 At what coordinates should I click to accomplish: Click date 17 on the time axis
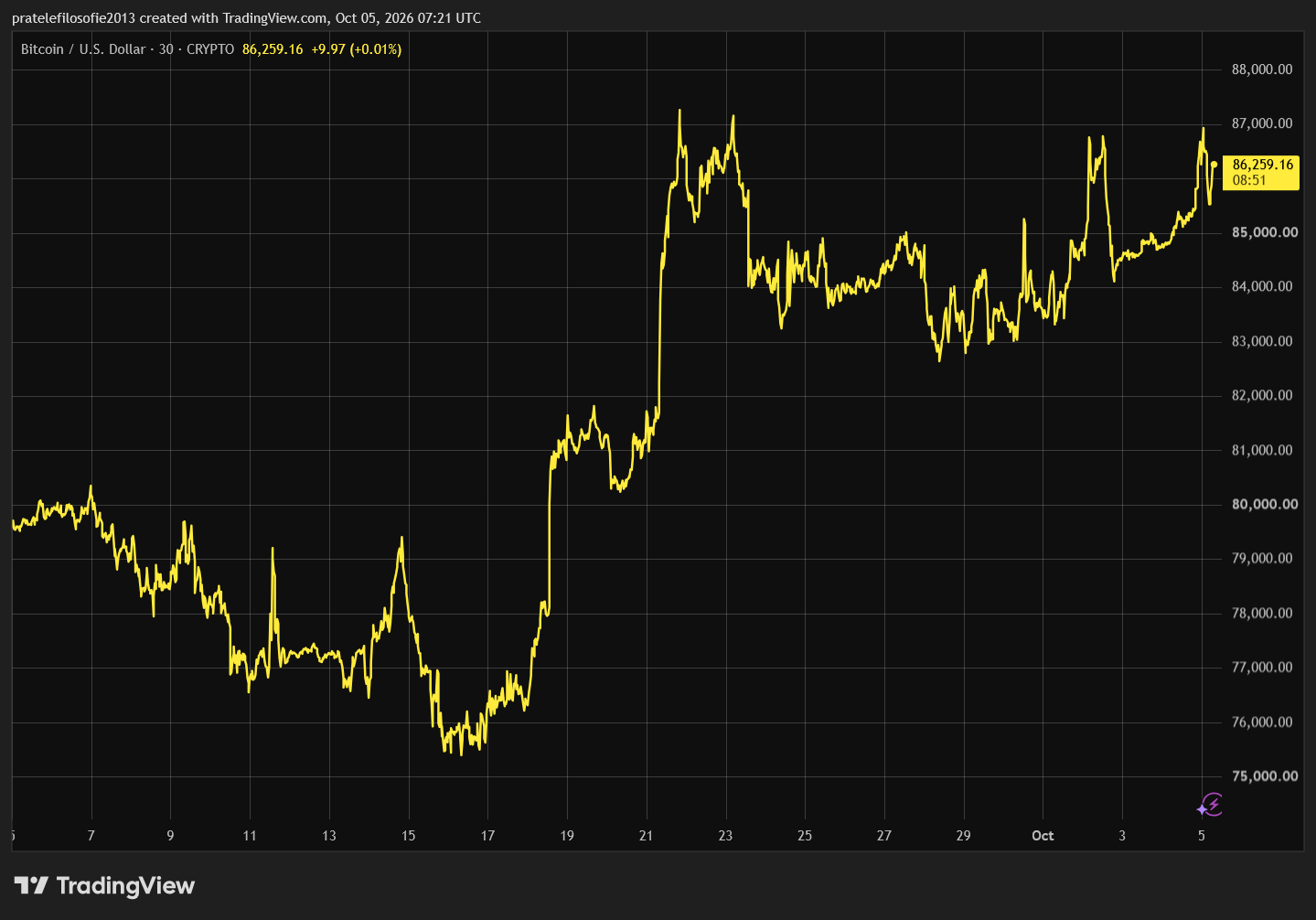(x=487, y=835)
